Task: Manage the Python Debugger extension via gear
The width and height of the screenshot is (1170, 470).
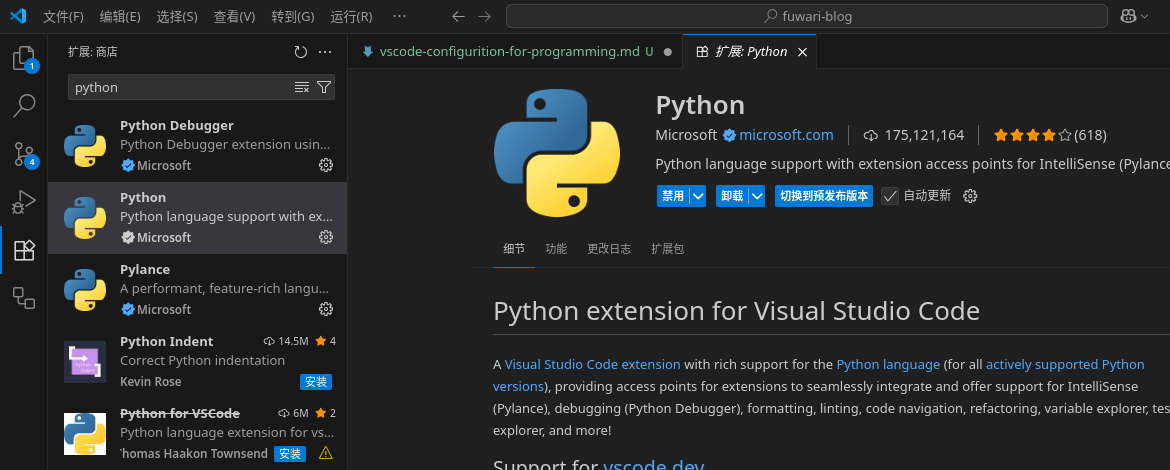Action: 326,165
